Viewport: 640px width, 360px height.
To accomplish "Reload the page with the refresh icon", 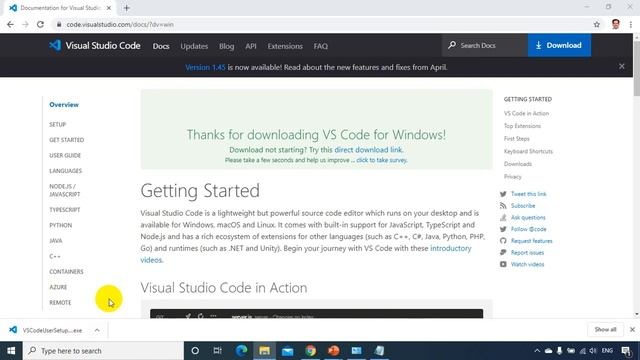I will pos(40,24).
